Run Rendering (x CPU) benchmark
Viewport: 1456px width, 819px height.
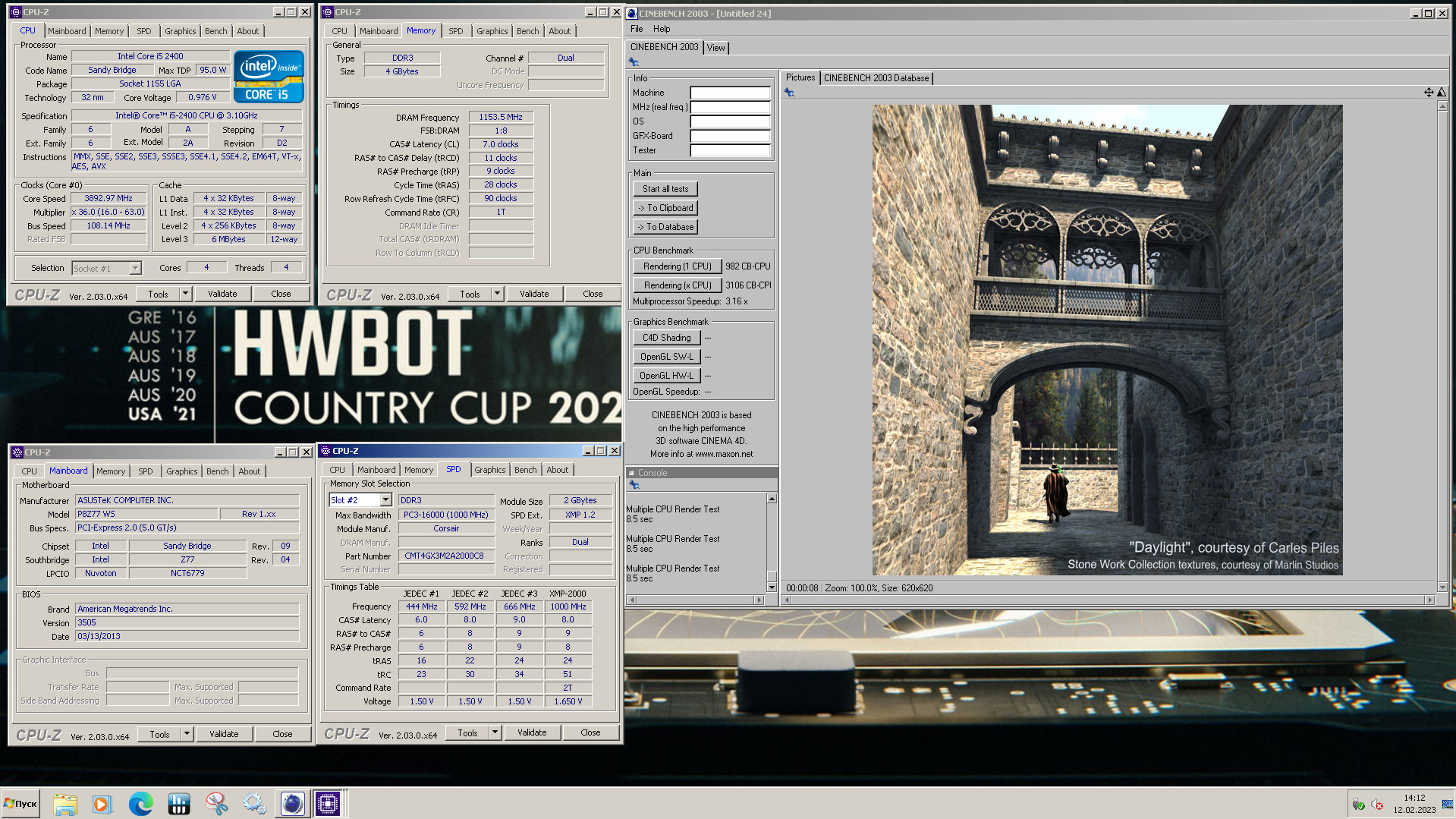click(677, 285)
